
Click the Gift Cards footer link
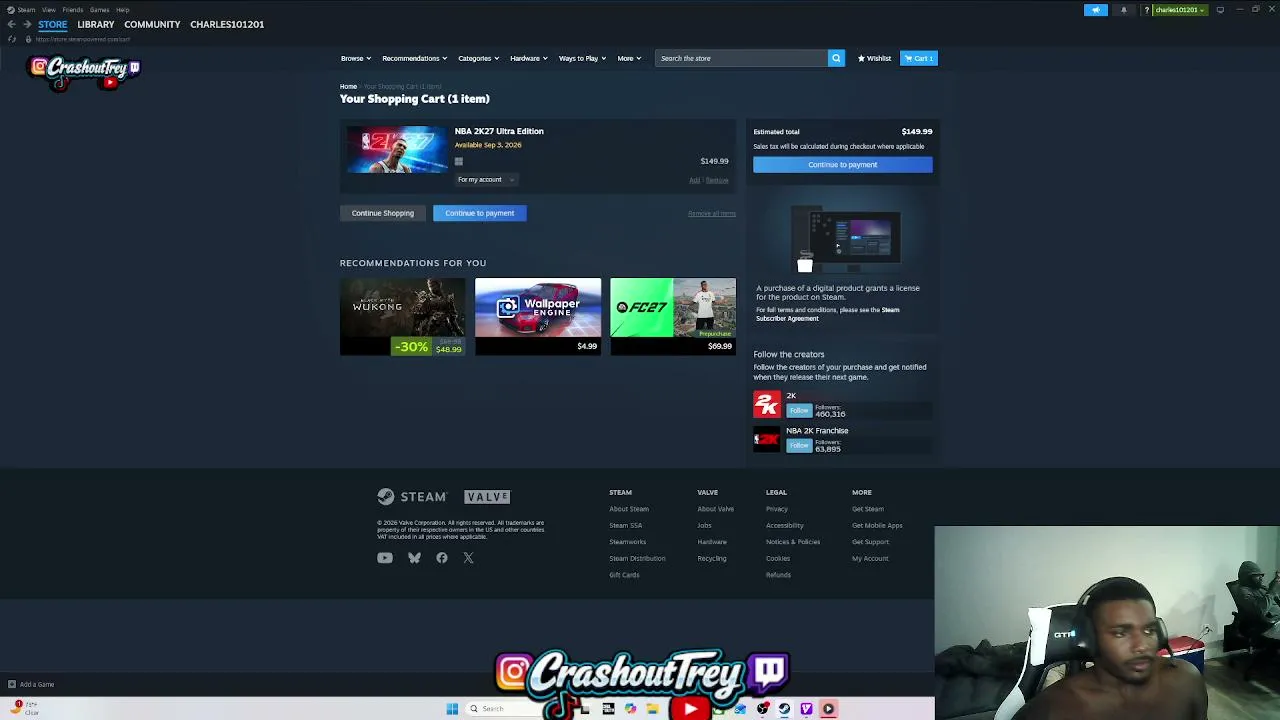pyautogui.click(x=624, y=575)
